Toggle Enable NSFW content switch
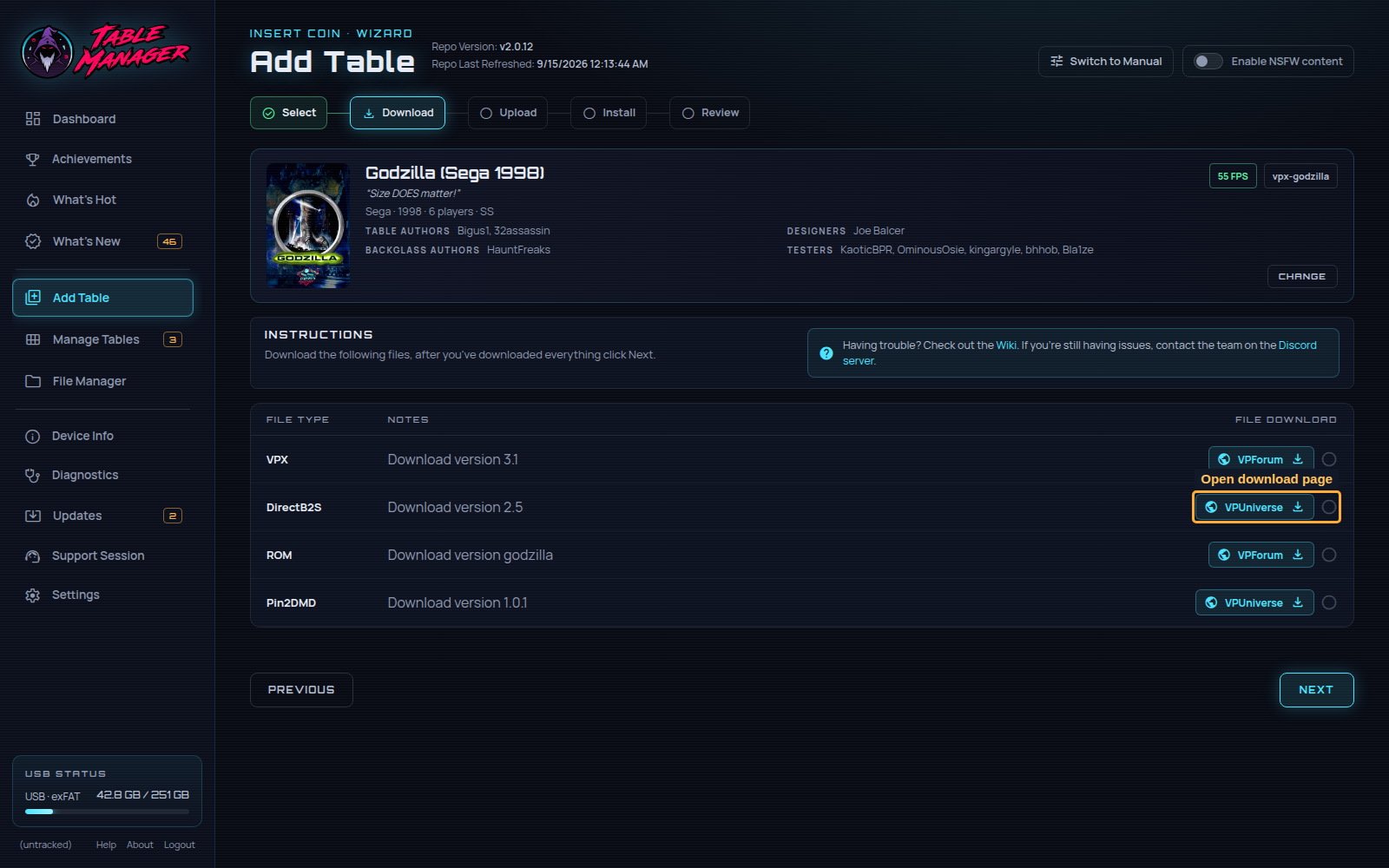The height and width of the screenshot is (868, 1389). [1208, 62]
